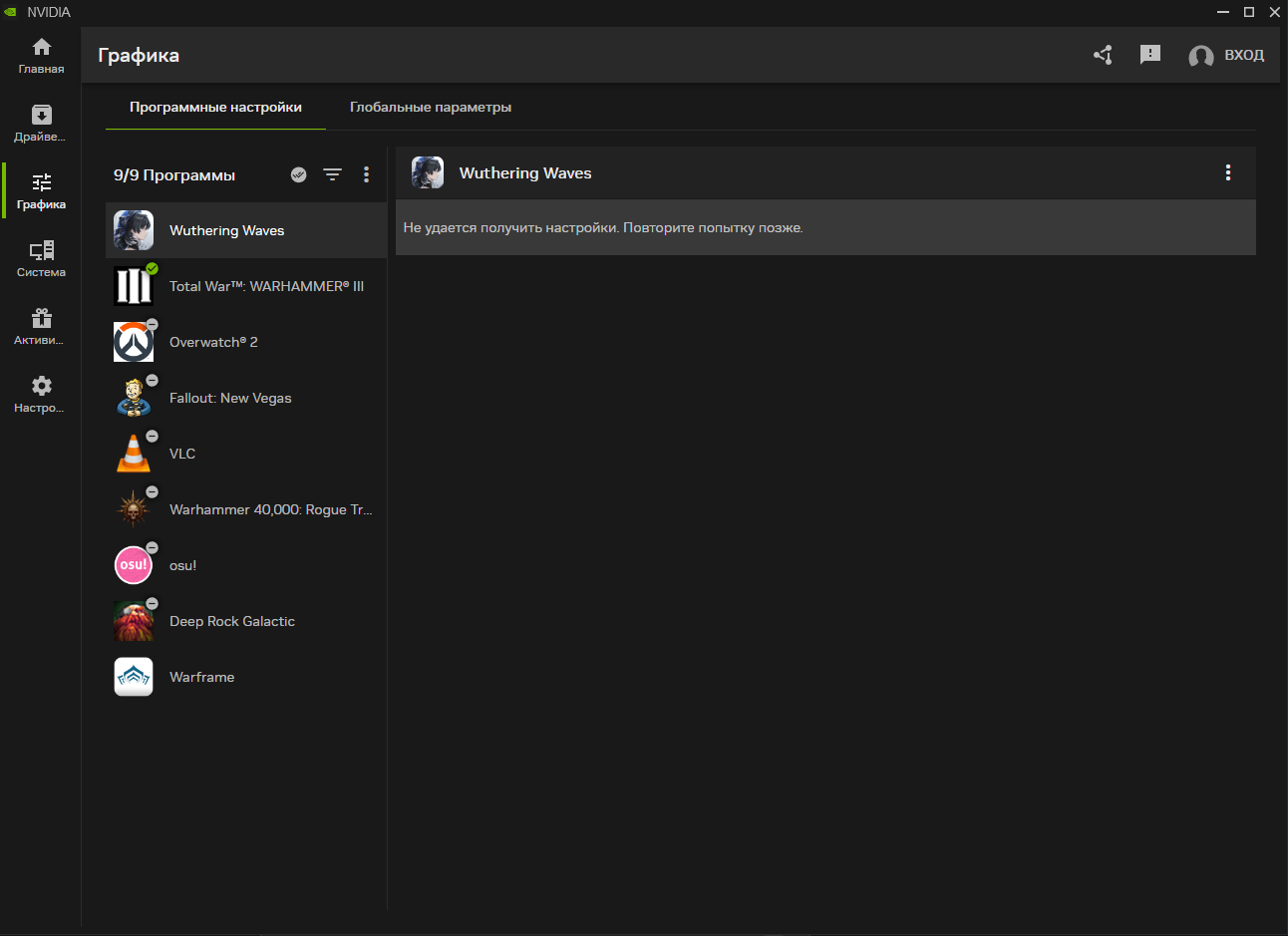This screenshot has height=936, width=1288.
Task: Click the 9/9 Программы heading
Action: coord(174,175)
